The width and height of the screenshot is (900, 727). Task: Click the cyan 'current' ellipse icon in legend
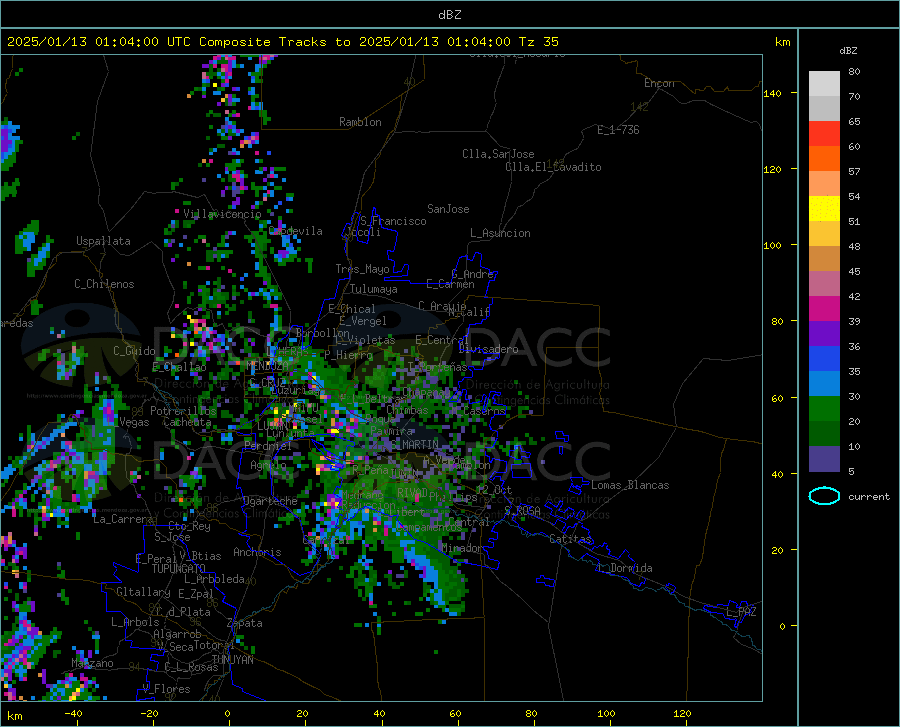[824, 496]
